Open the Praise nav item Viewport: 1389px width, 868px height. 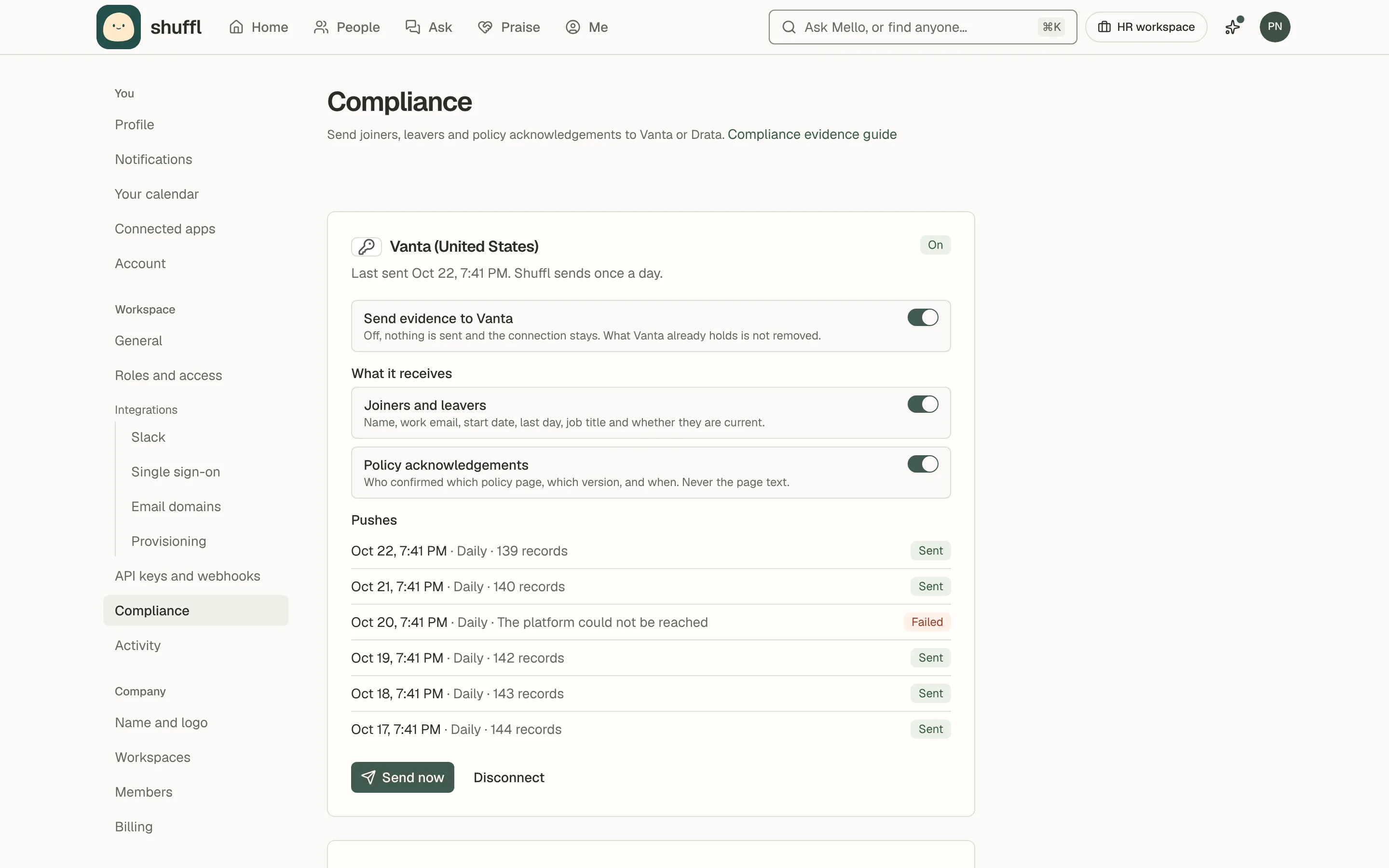click(x=509, y=27)
